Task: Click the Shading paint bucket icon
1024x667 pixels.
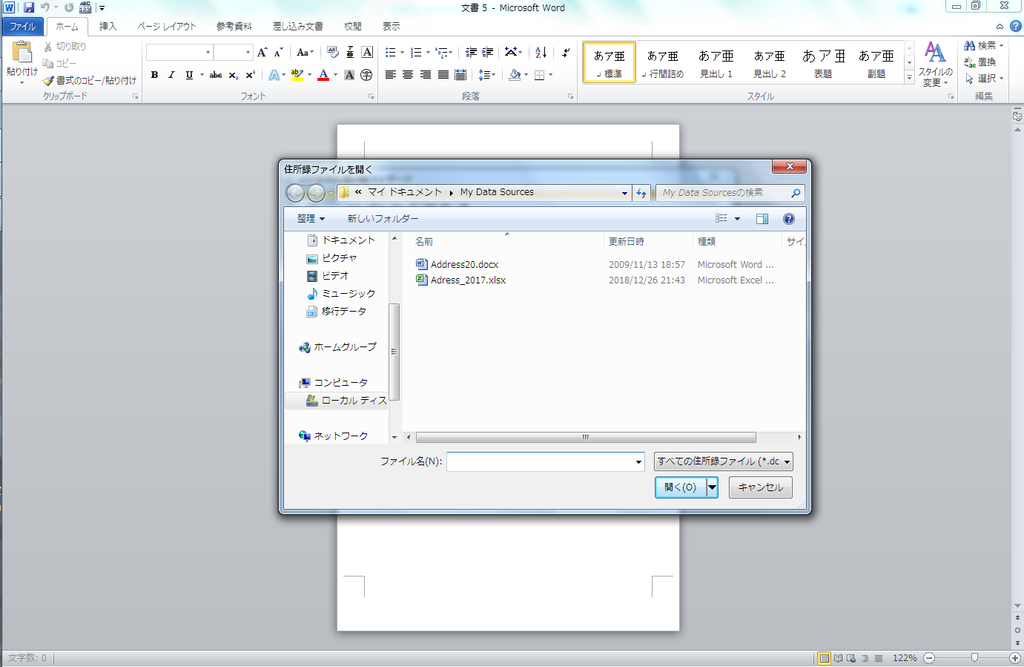Action: (x=515, y=75)
